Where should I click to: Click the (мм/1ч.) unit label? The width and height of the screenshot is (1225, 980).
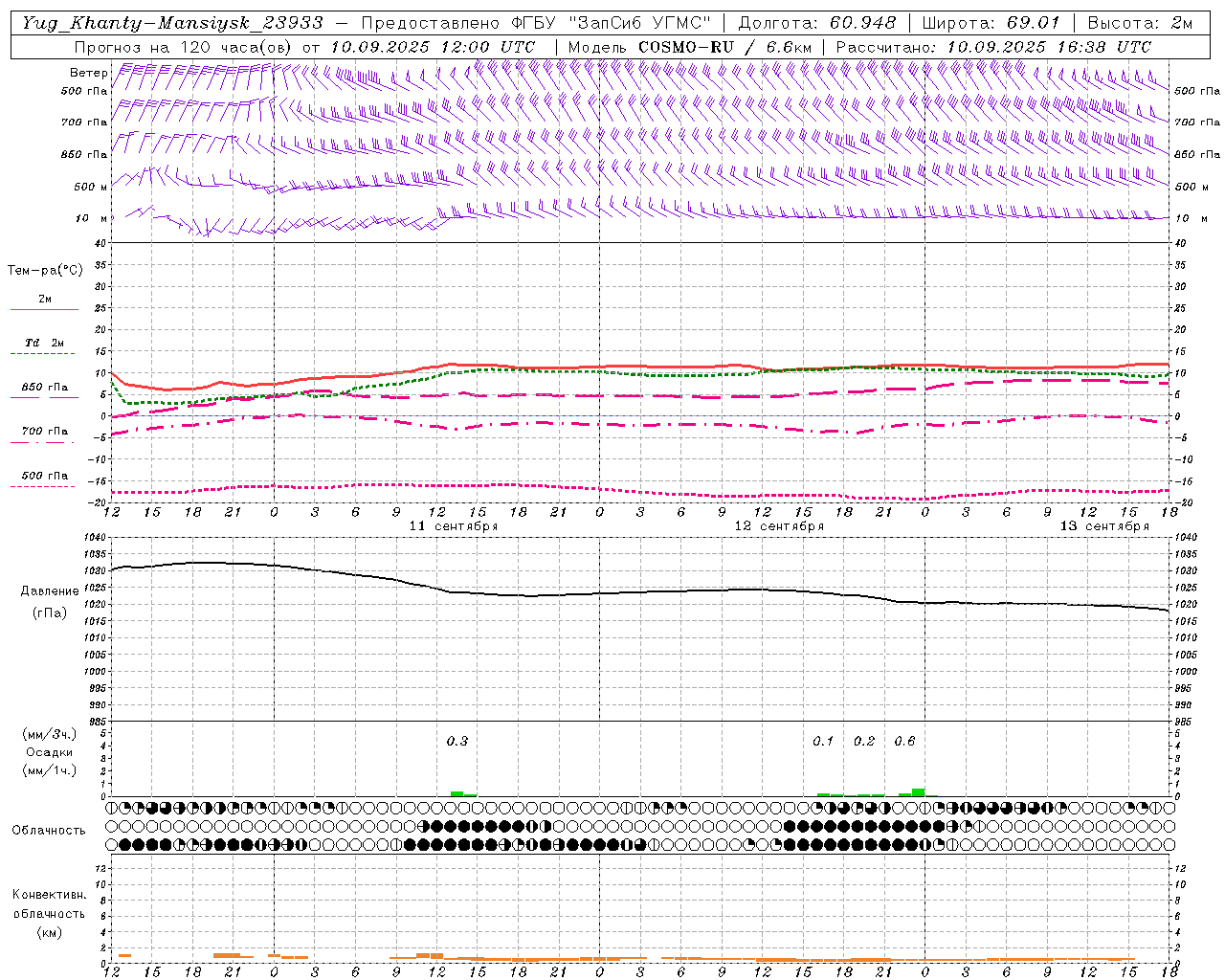(x=50, y=770)
